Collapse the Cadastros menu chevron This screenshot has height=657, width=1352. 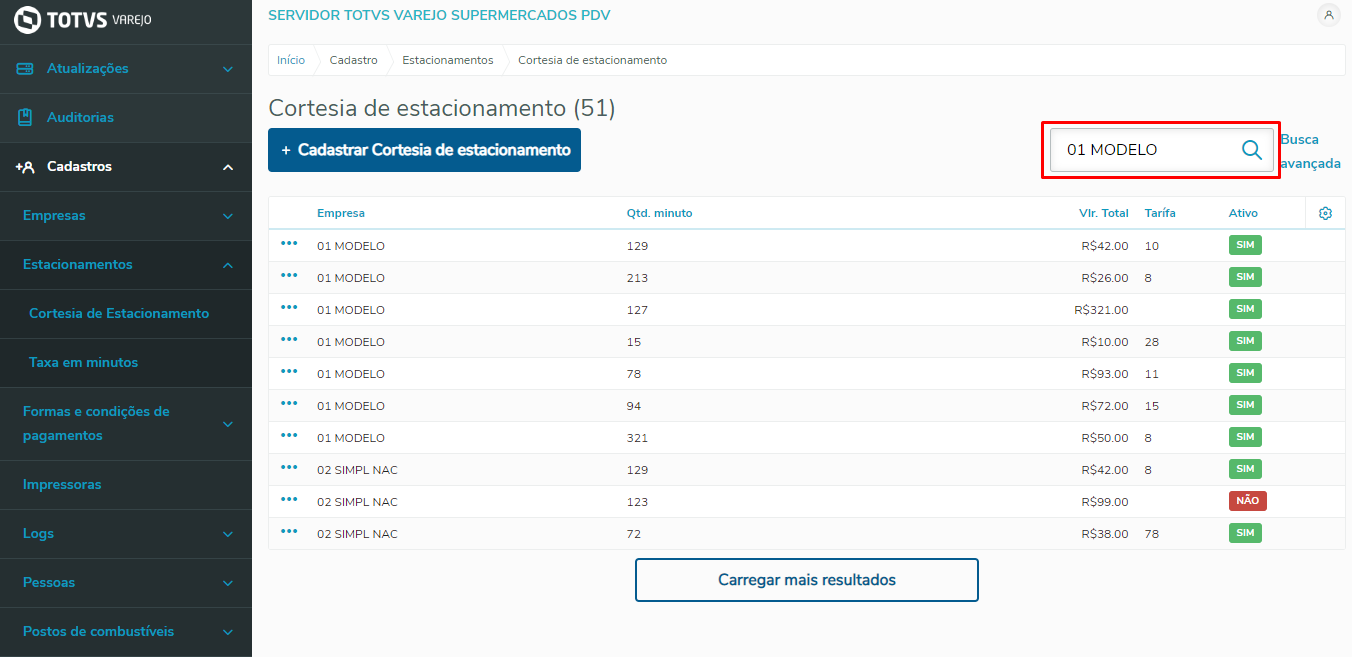coord(228,167)
